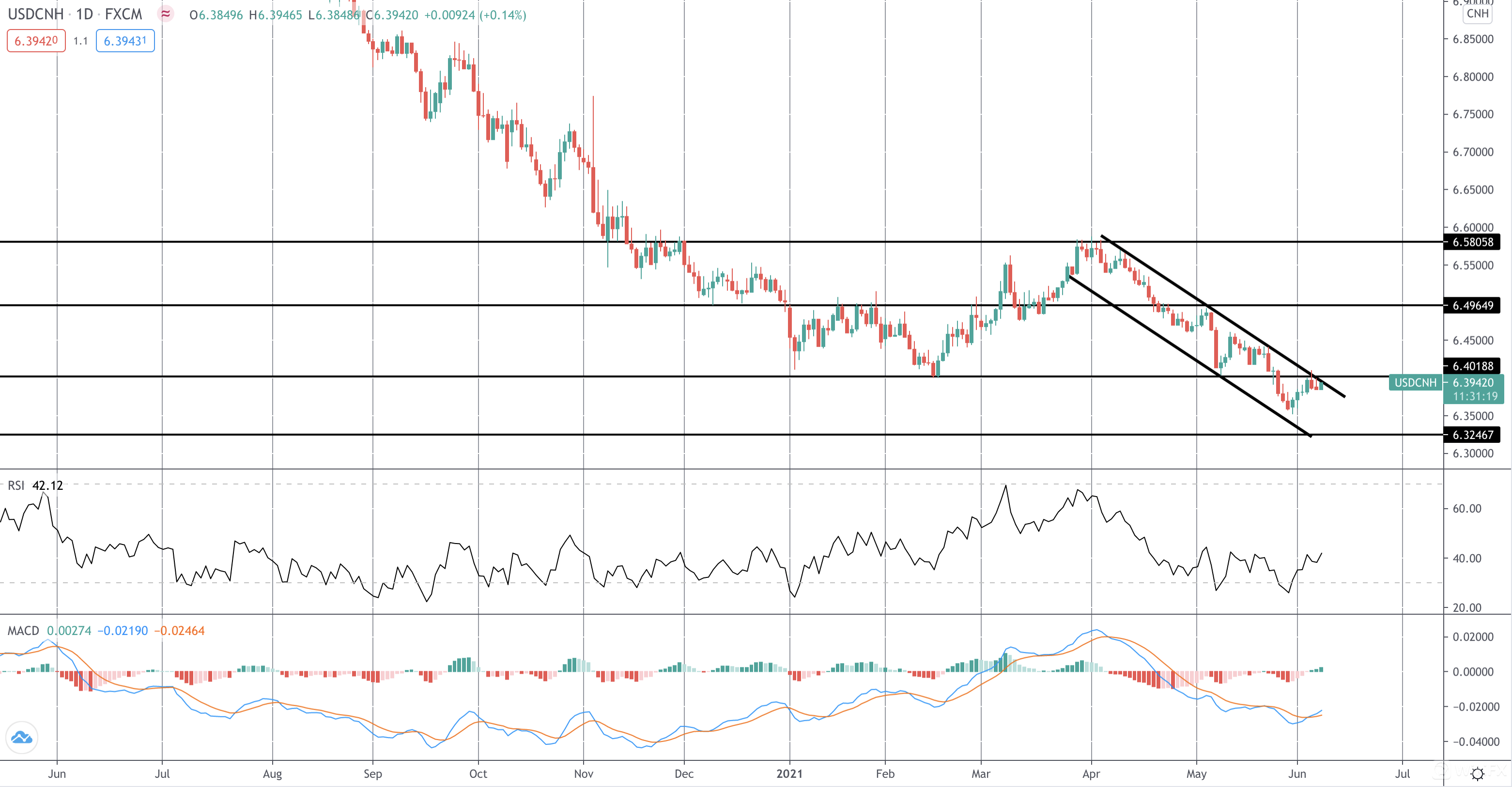The image size is (1512, 787).
Task: Click the USDCNH price scale label
Action: point(1415,382)
